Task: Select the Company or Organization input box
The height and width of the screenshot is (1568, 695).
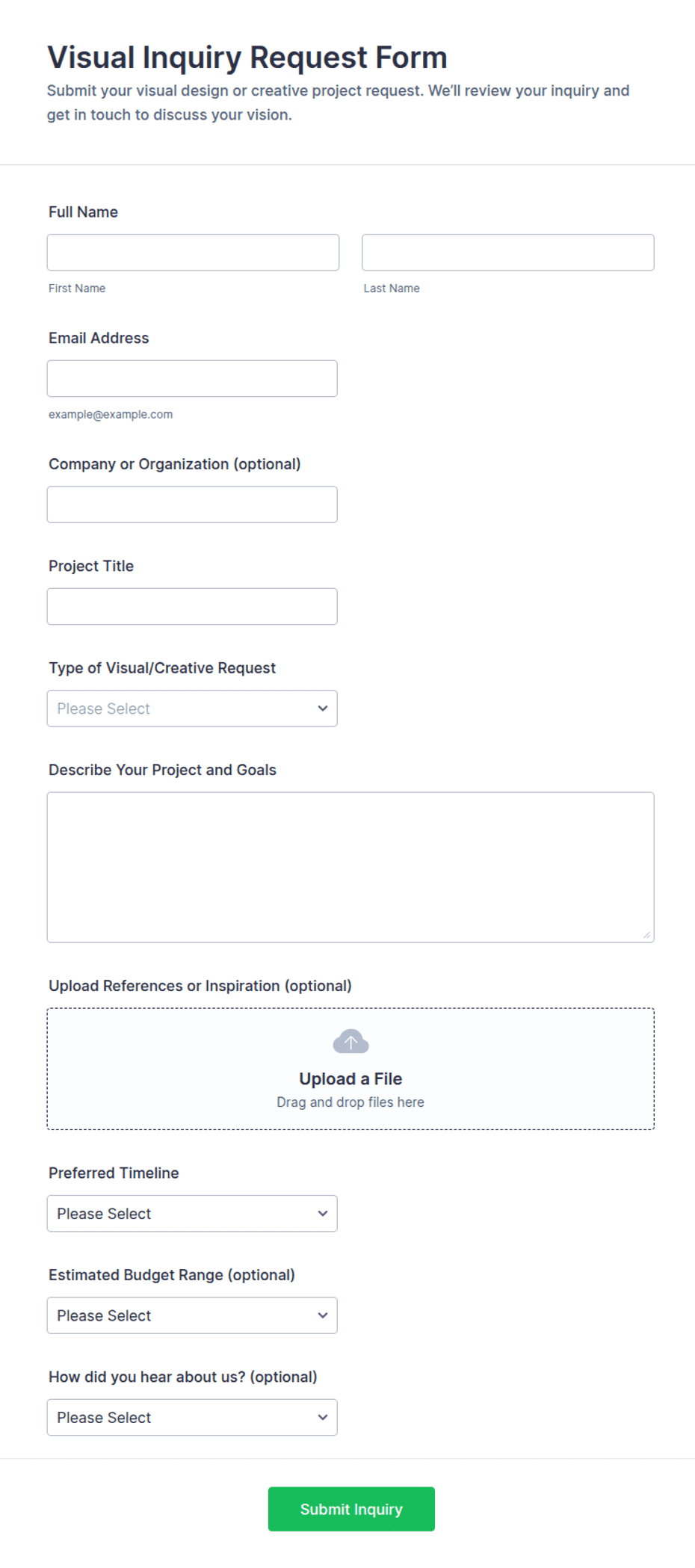Action: click(192, 504)
